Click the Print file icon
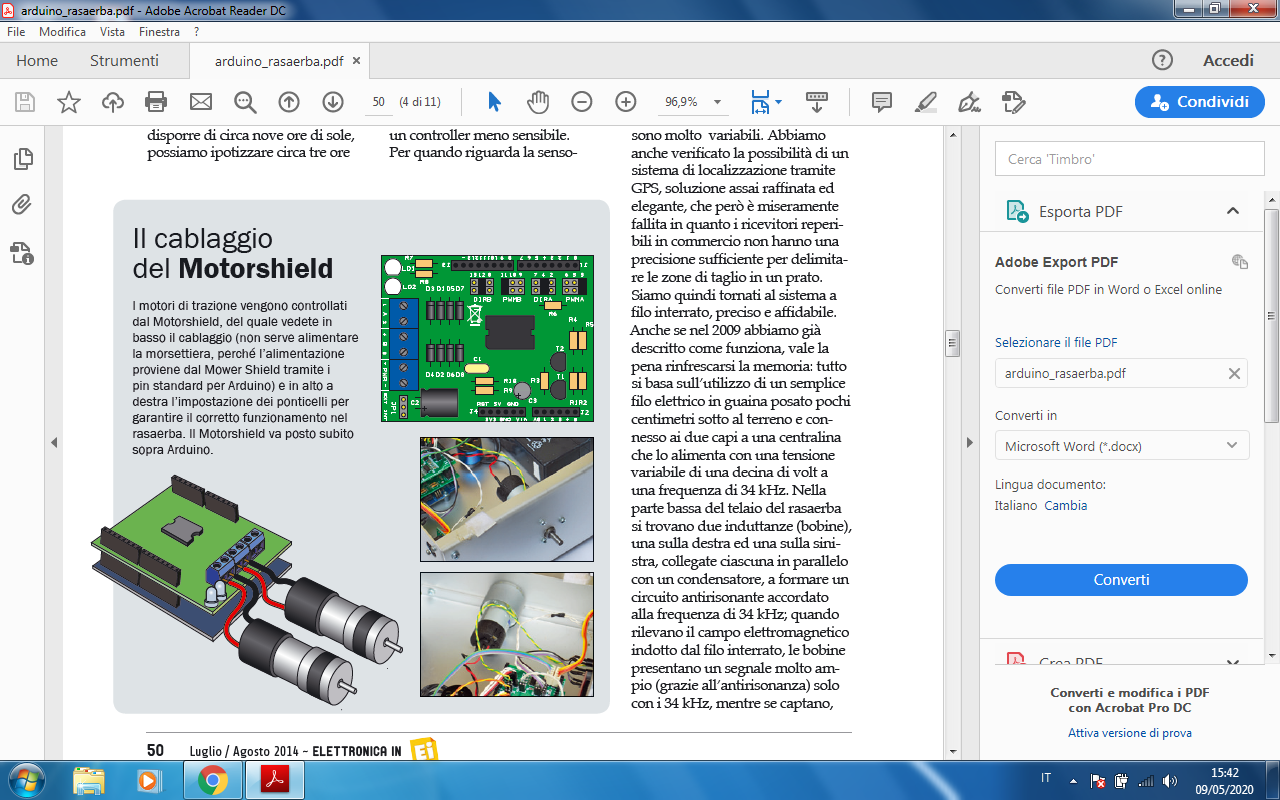 tap(156, 102)
